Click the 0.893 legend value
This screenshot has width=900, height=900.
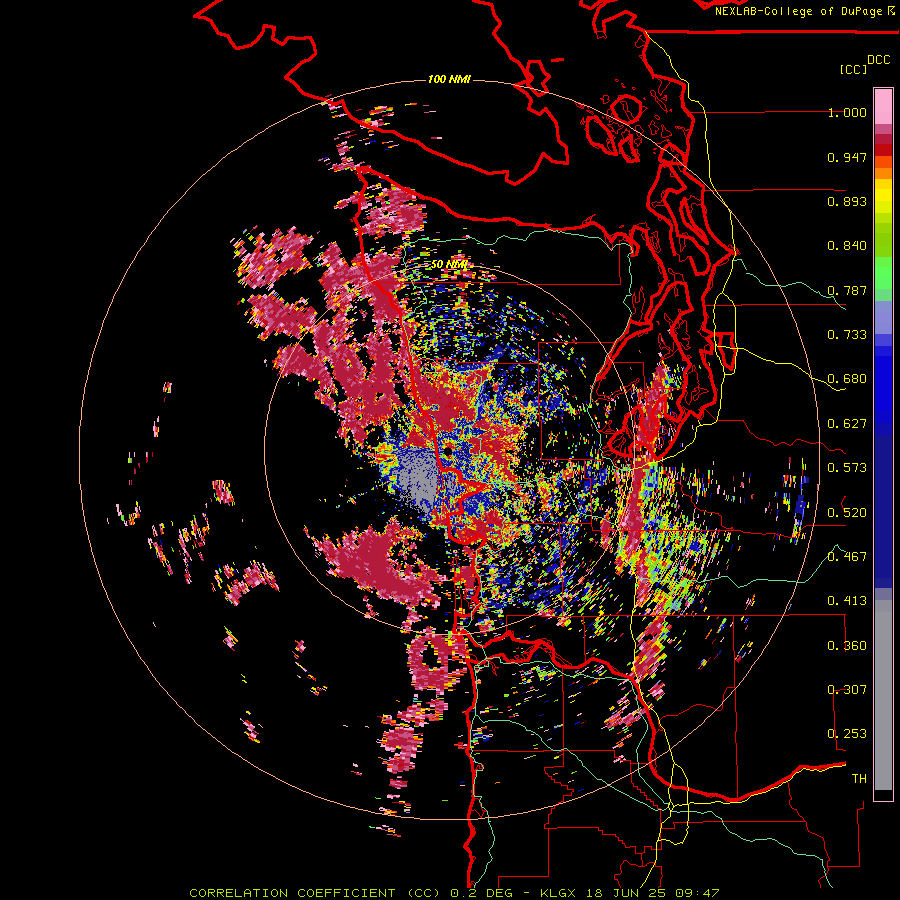(847, 201)
